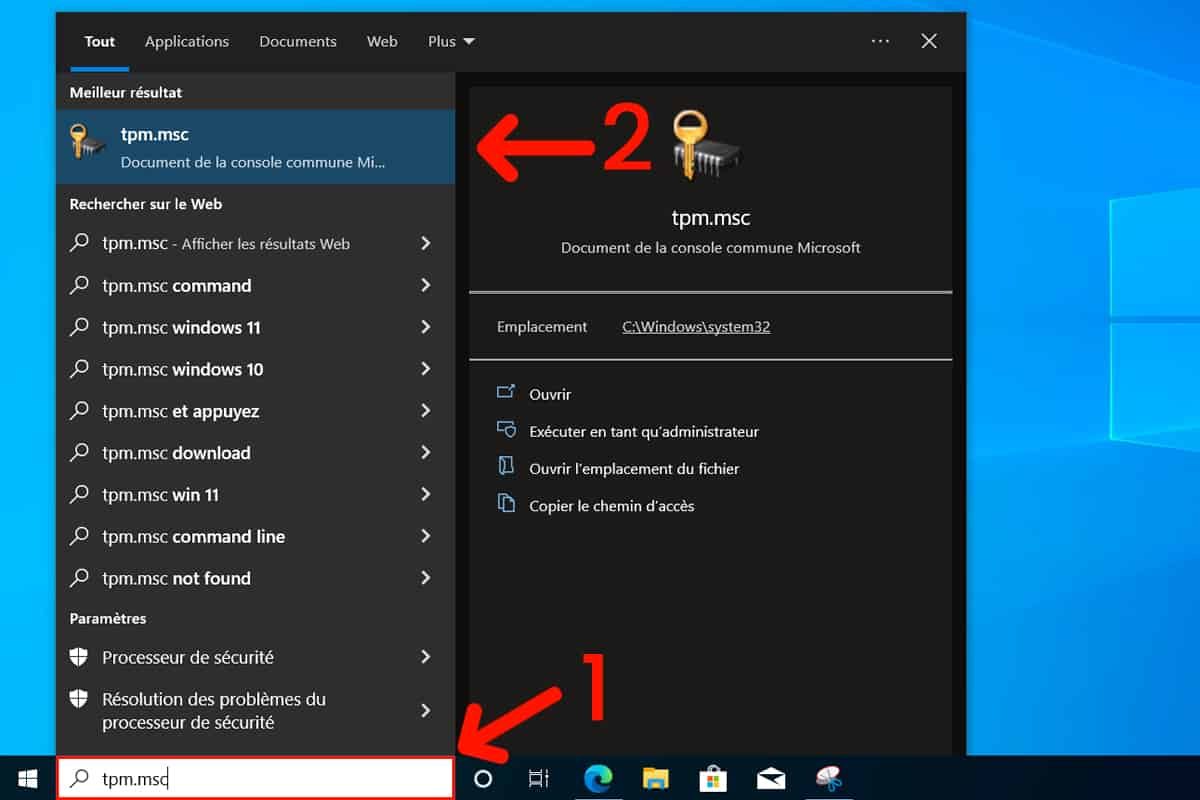The width and height of the screenshot is (1200, 800).
Task: Open File Explorer from the taskbar
Action: tap(655, 779)
